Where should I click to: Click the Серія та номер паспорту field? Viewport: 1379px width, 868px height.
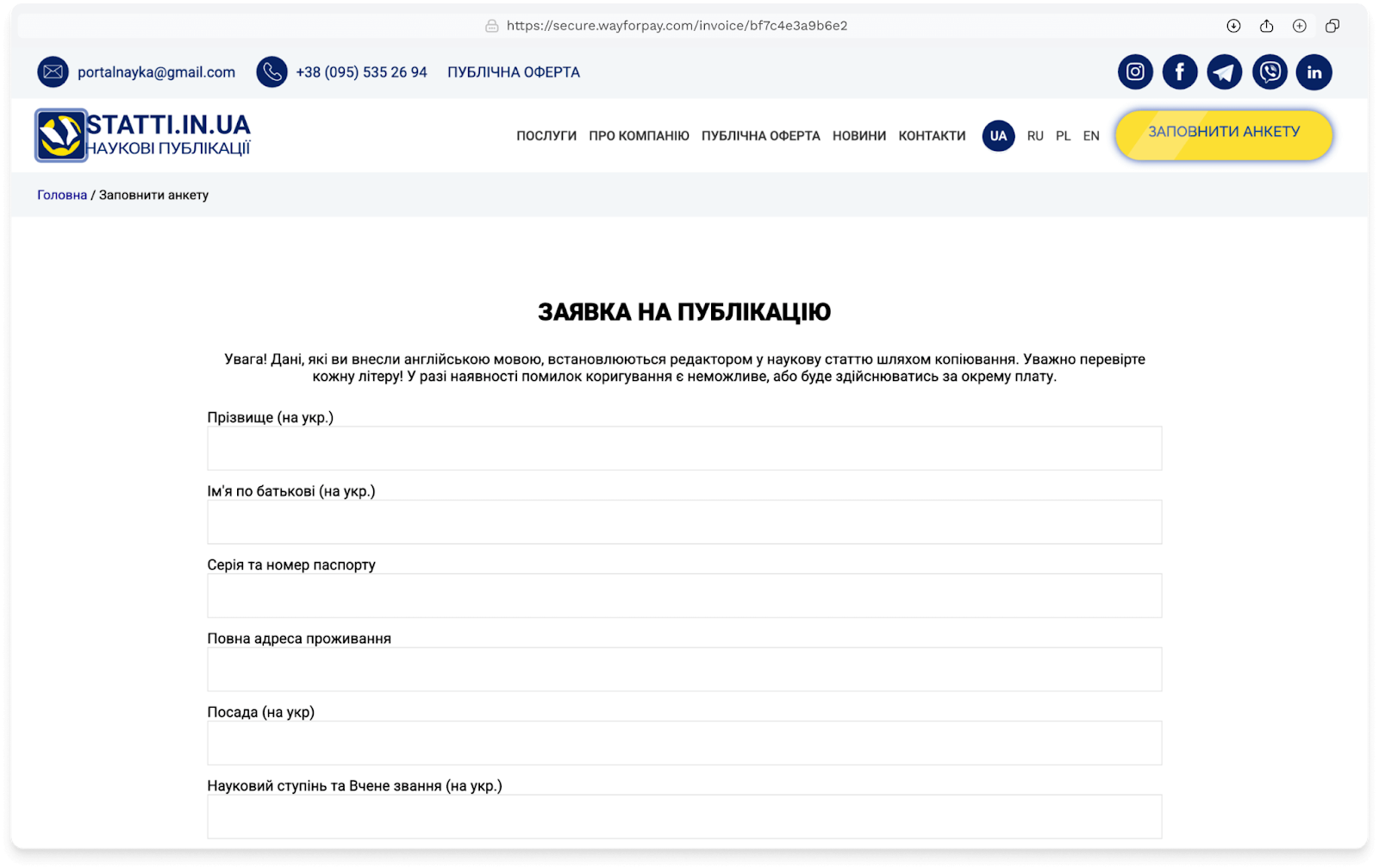[684, 596]
